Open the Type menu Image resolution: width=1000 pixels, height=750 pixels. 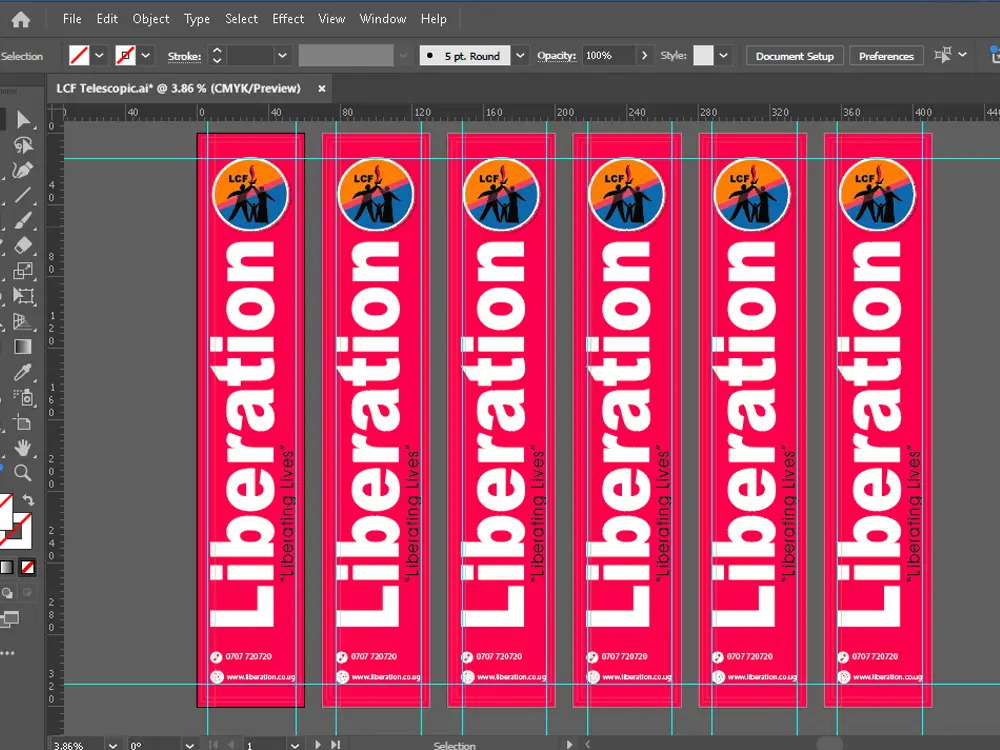197,19
